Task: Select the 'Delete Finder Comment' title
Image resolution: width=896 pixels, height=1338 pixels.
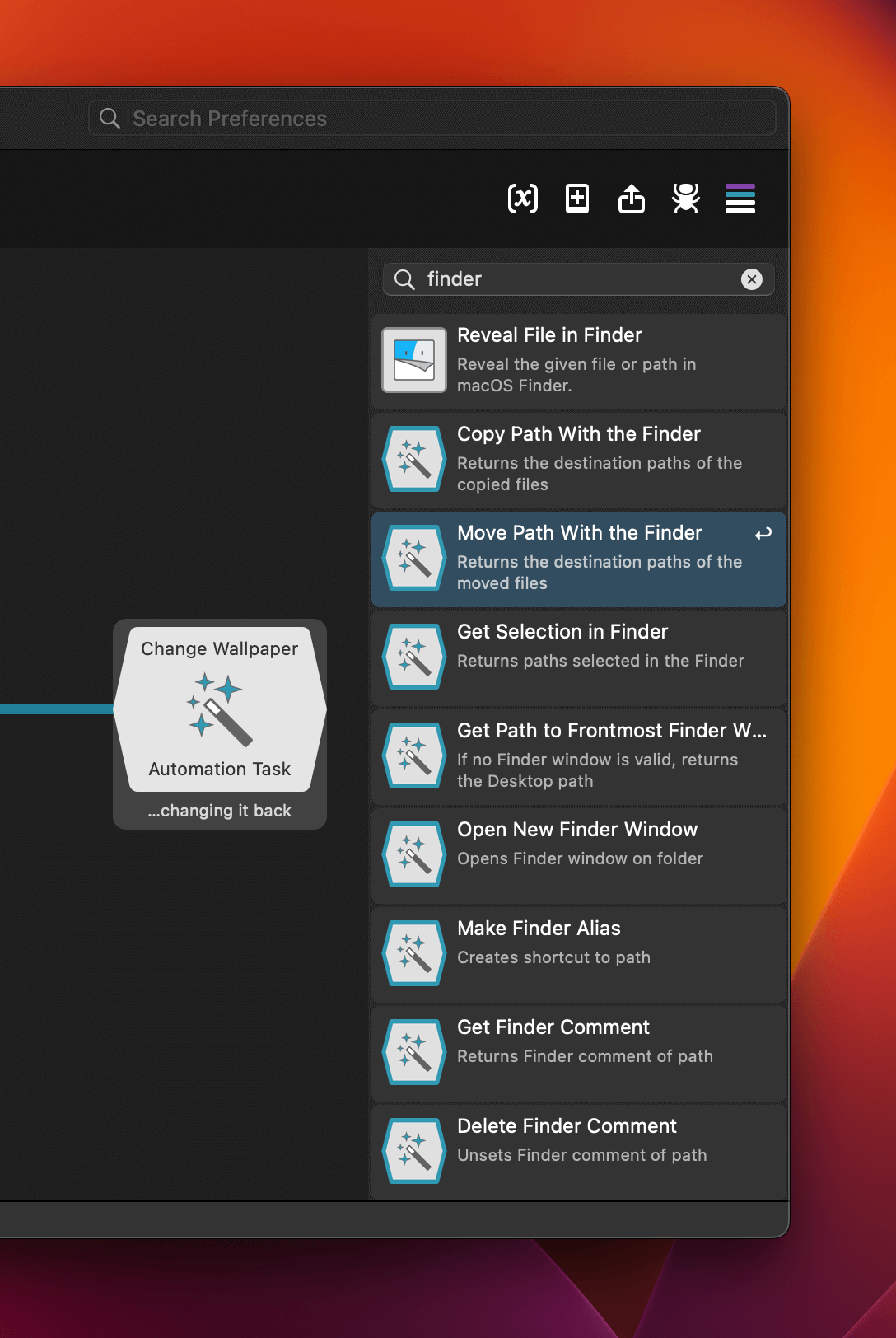Action: pos(567,1126)
